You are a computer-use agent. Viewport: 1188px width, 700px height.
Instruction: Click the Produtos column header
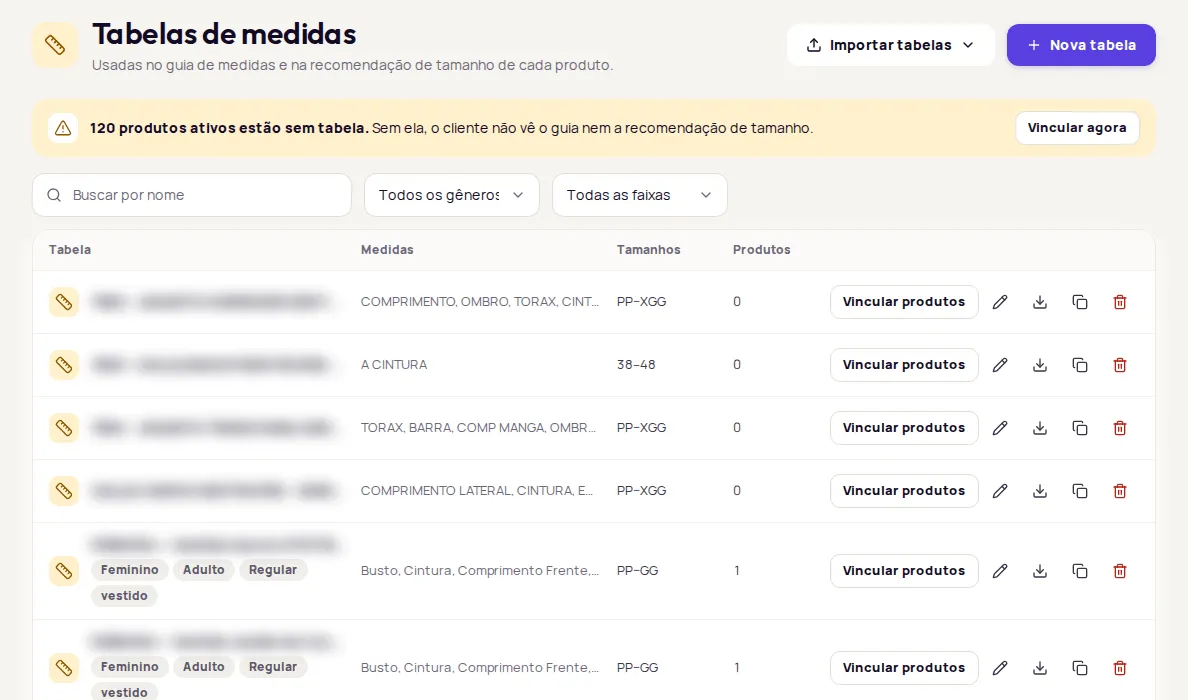tap(761, 249)
